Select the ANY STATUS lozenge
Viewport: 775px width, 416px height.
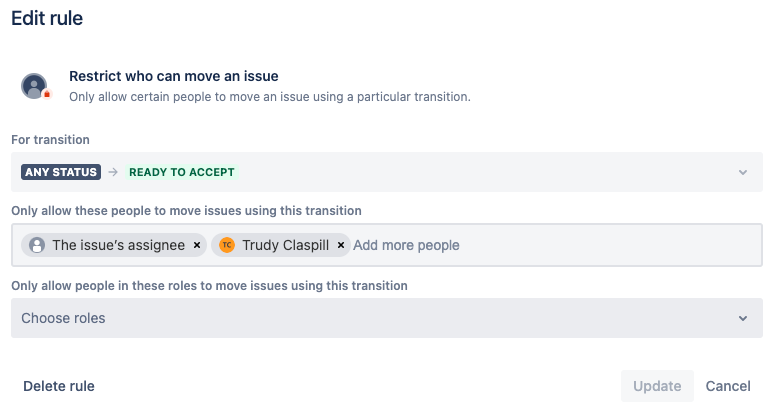pyautogui.click(x=60, y=172)
